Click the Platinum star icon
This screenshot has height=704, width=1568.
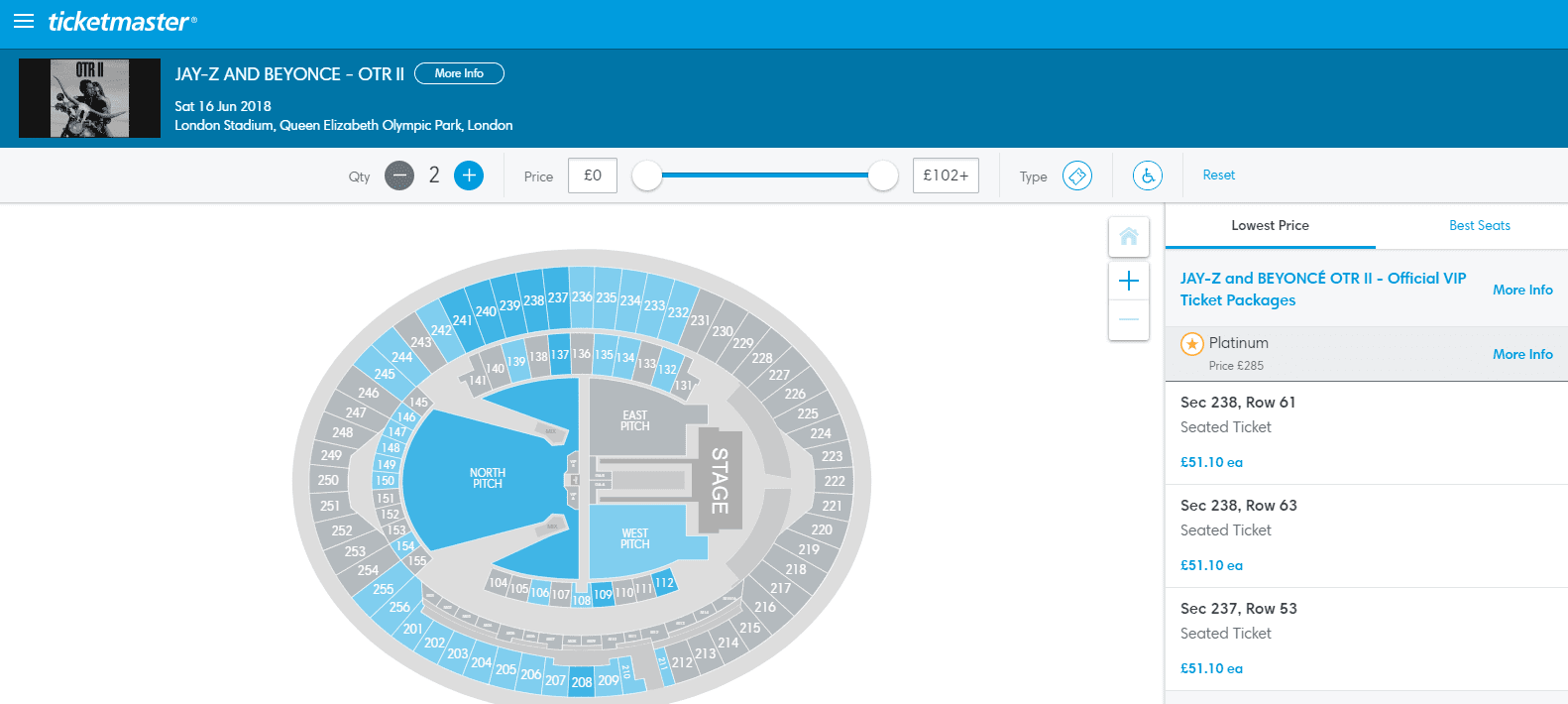click(x=1192, y=344)
